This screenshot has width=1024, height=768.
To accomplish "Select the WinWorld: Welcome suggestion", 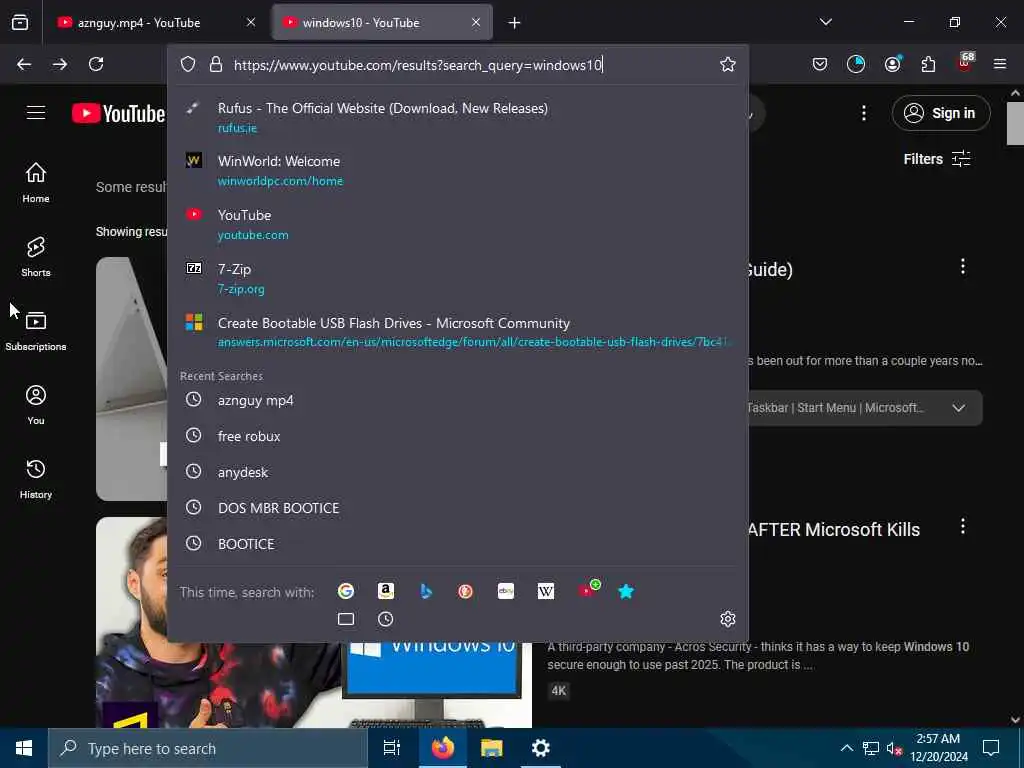I will 457,170.
